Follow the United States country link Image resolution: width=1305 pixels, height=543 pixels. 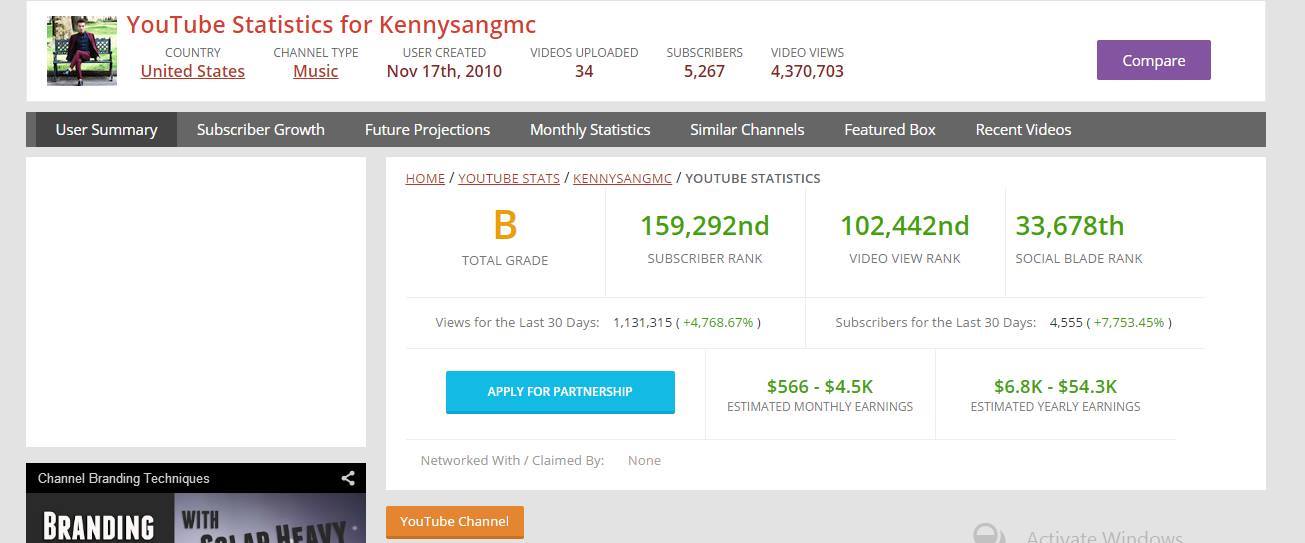click(x=193, y=71)
